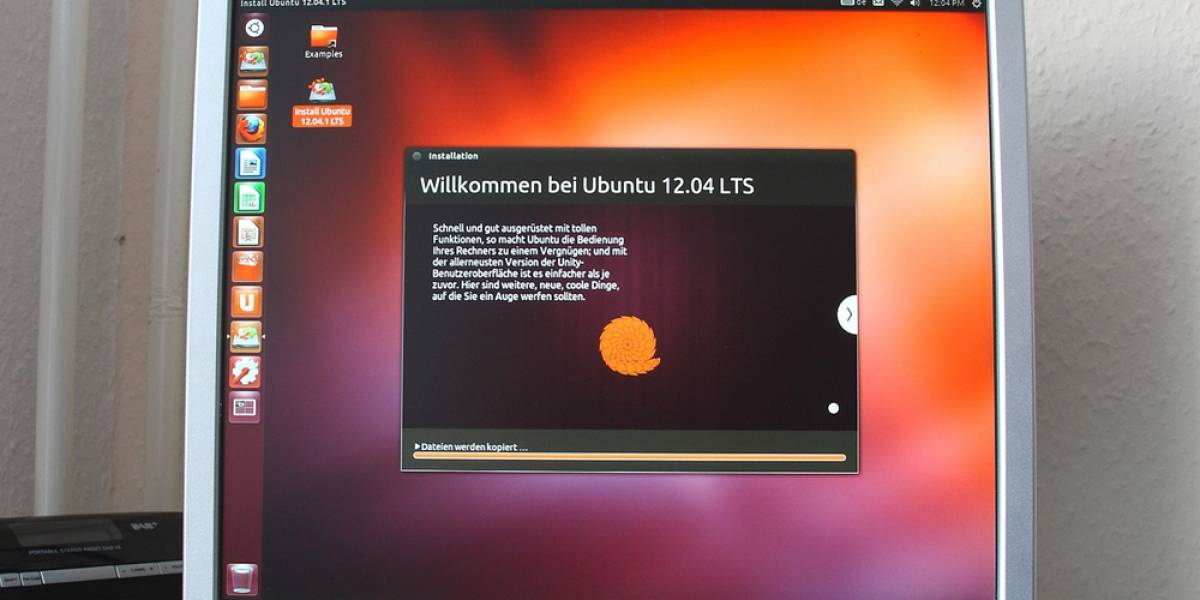This screenshot has width=1200, height=600.
Task: Click the installation progress bar
Action: pos(630,458)
